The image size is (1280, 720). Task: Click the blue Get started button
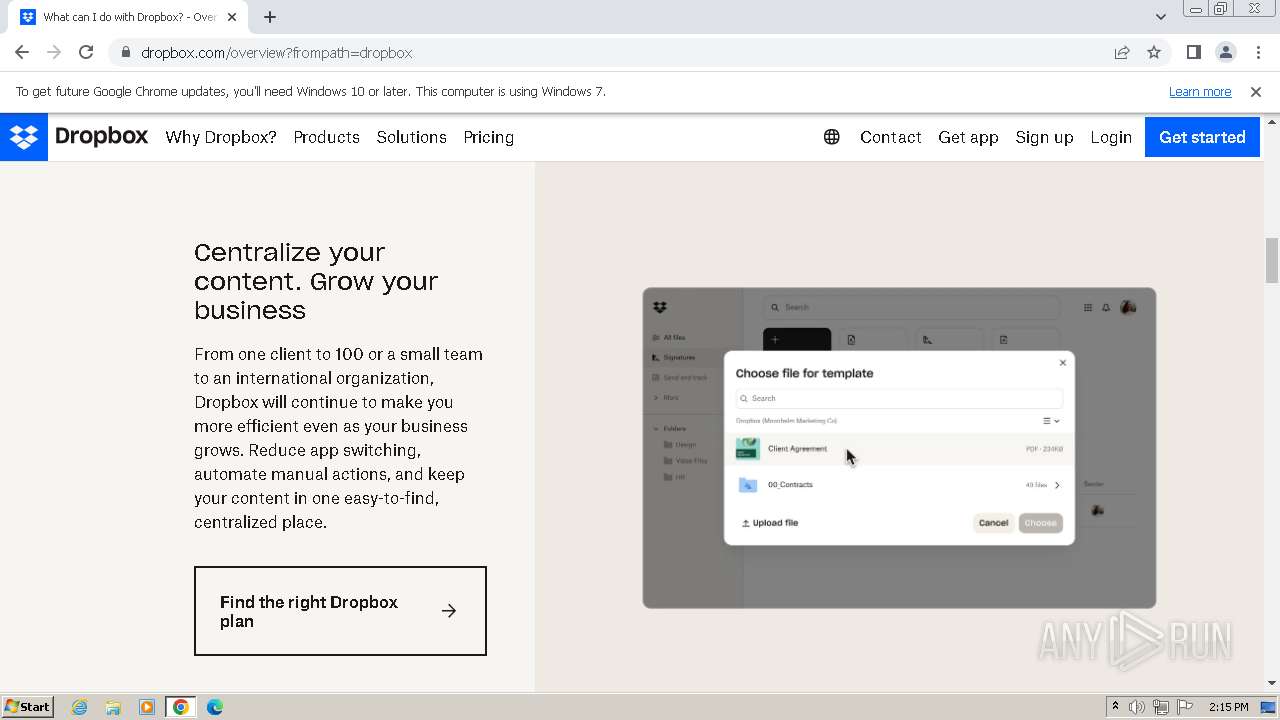pos(1202,137)
